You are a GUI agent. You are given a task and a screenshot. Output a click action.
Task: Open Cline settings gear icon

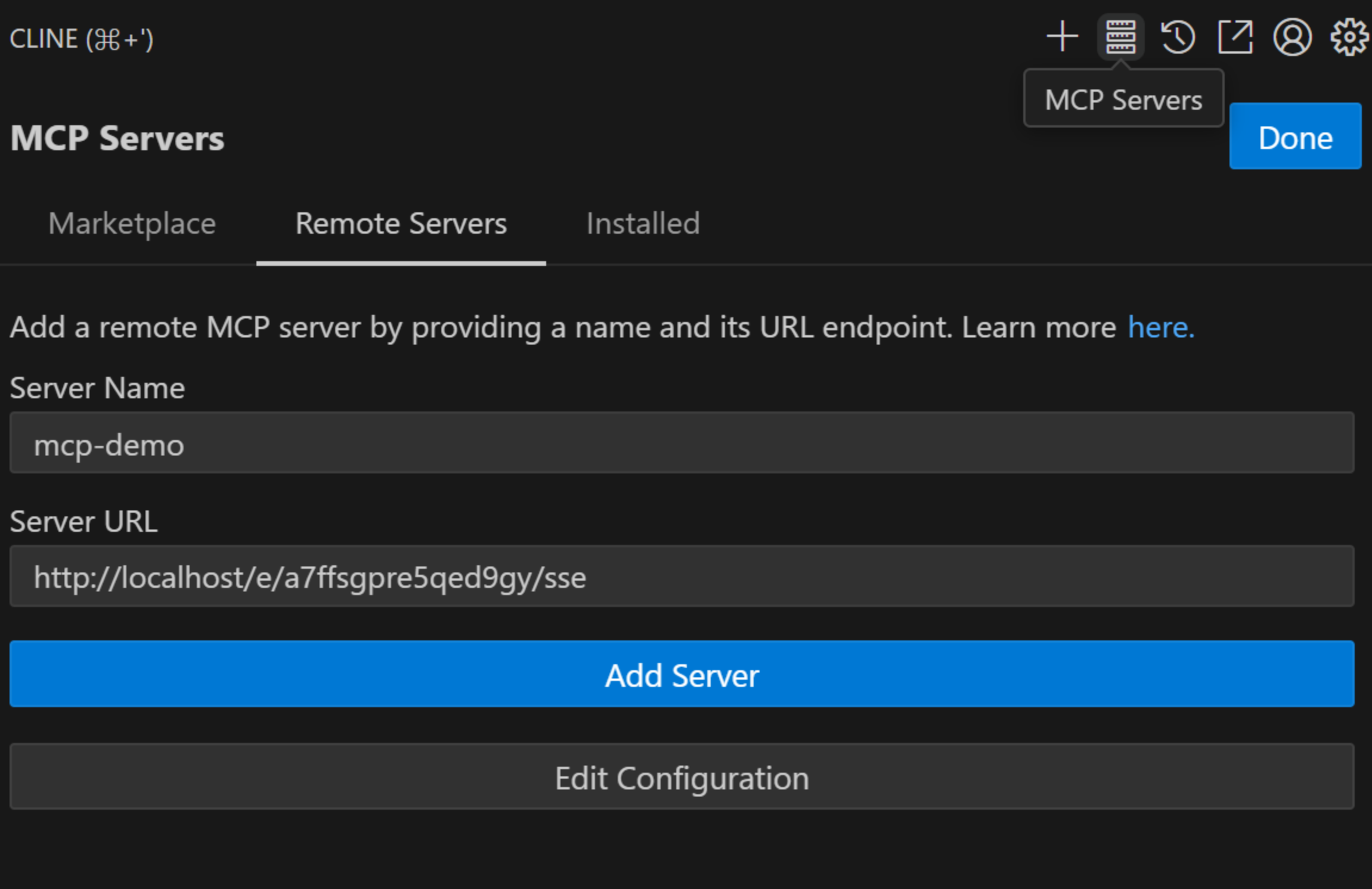pos(1349,37)
